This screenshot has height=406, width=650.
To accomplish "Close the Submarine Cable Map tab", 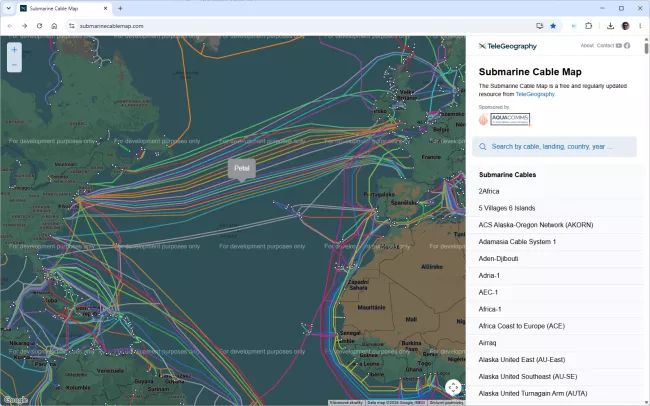I will pos(105,8).
